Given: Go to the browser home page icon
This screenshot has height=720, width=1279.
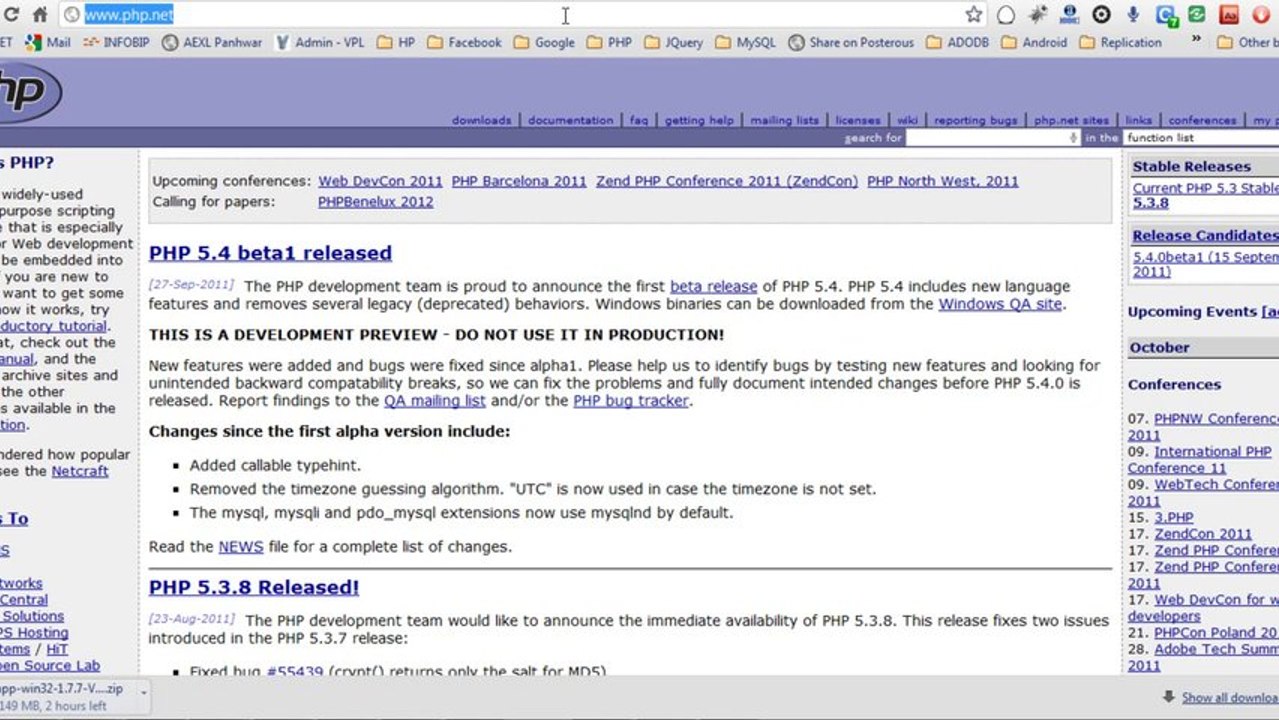Looking at the screenshot, I should pos(40,14).
